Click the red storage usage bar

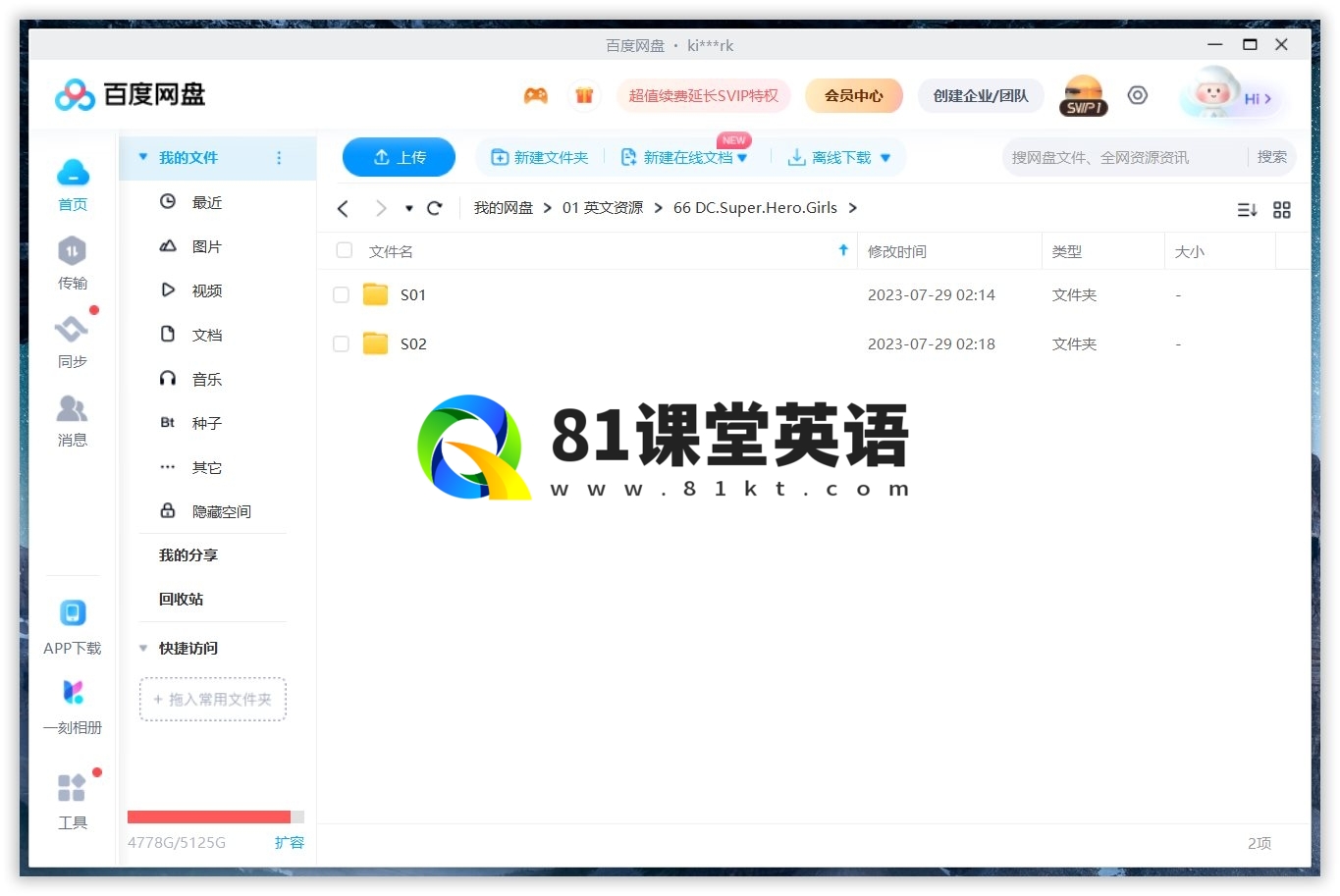pos(209,817)
